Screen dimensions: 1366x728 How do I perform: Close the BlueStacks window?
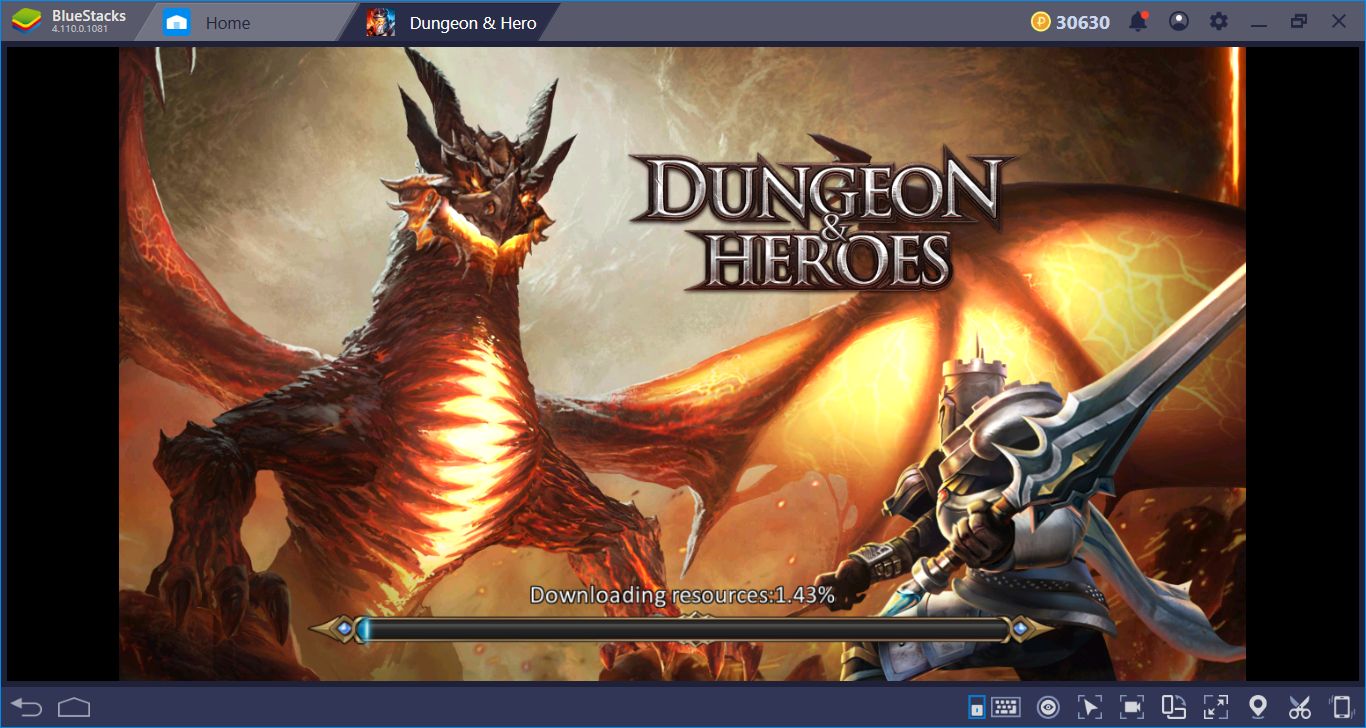[1339, 21]
